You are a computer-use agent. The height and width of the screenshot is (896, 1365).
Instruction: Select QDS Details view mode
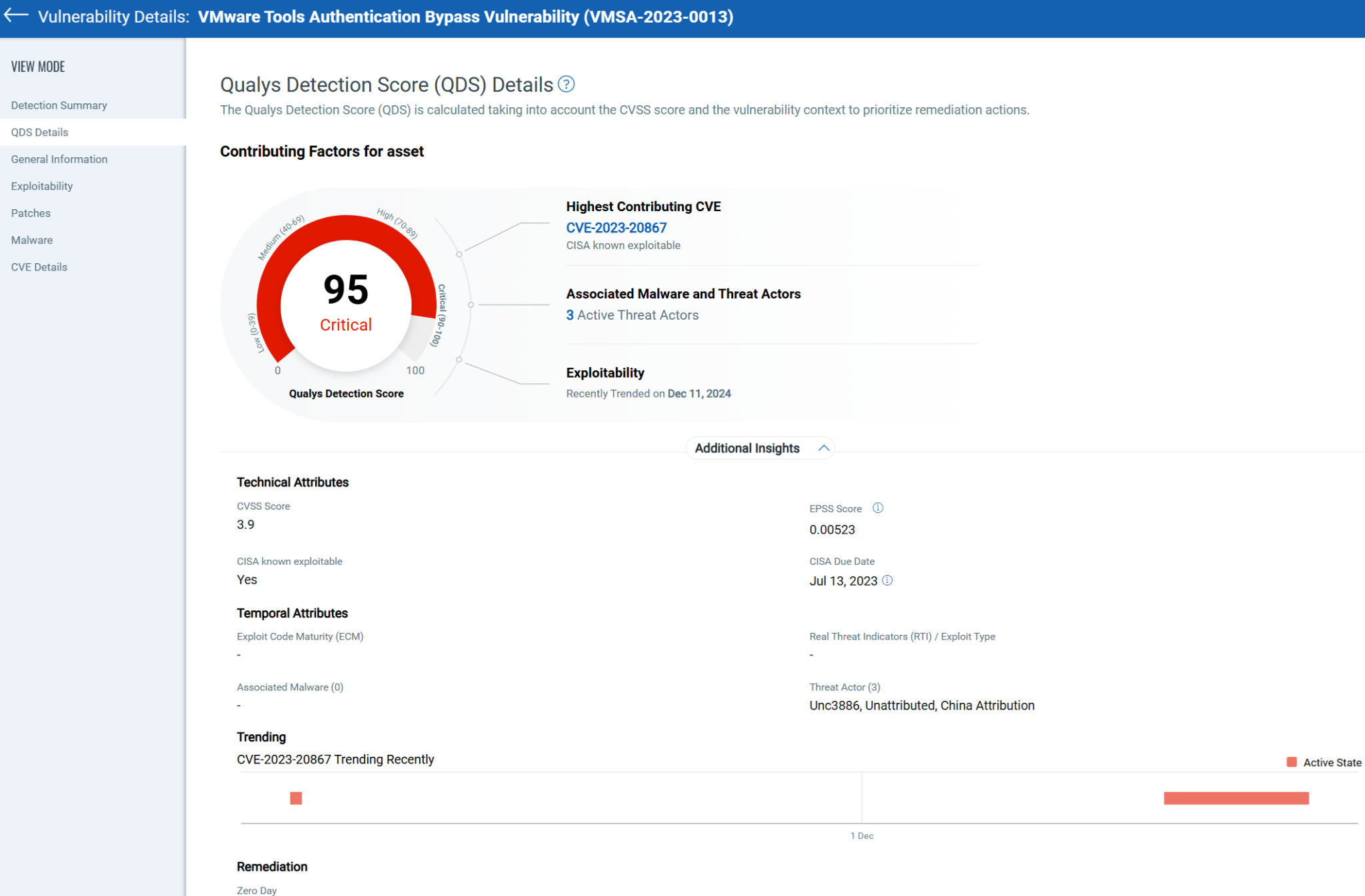[41, 132]
